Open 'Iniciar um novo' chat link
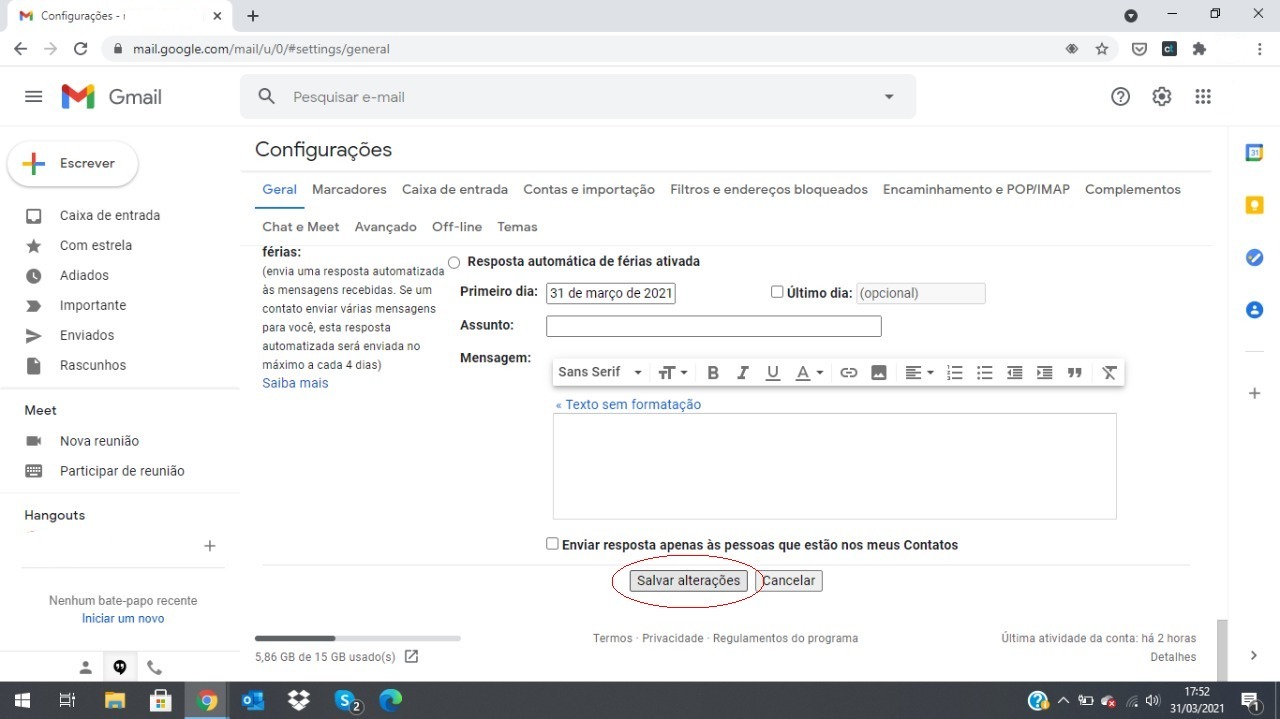Image resolution: width=1280 pixels, height=719 pixels. click(x=123, y=618)
